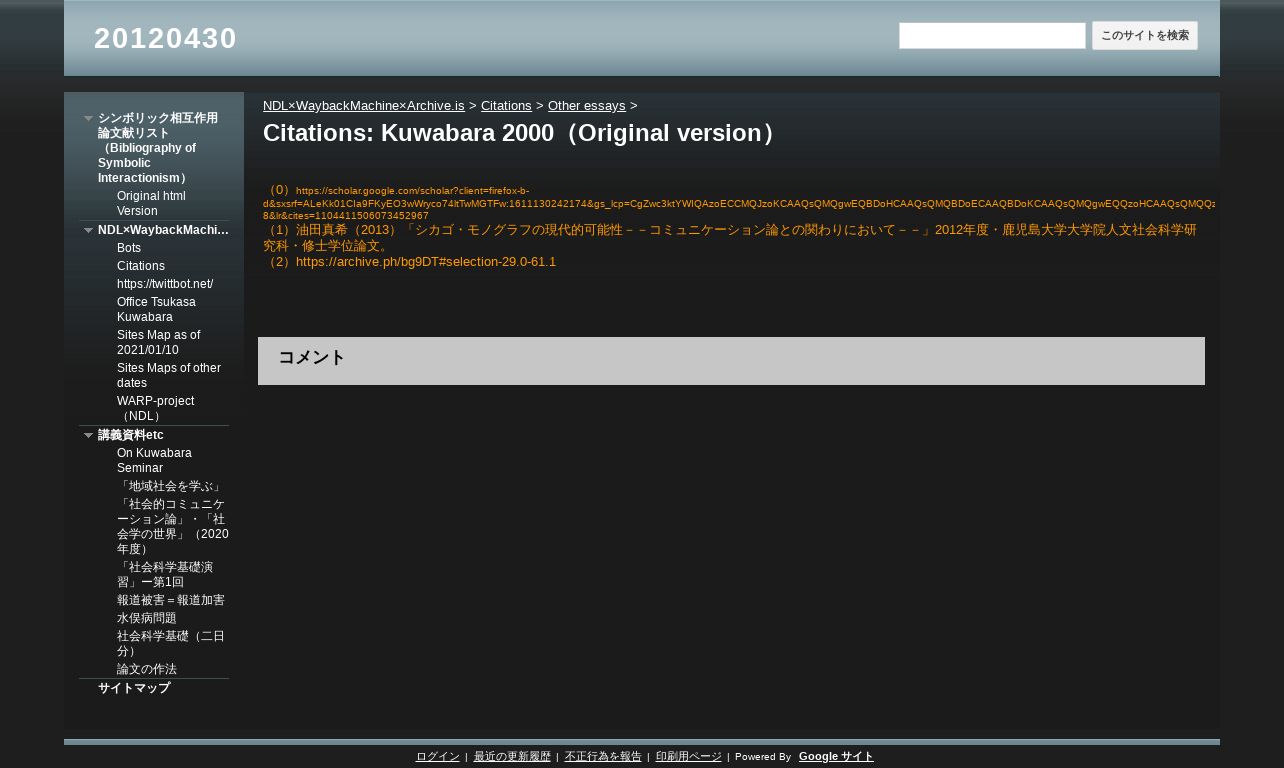Open Office Tsukasa Kuwabara sidebar link
Viewport: 1284px width, 768px height.
pos(156,309)
